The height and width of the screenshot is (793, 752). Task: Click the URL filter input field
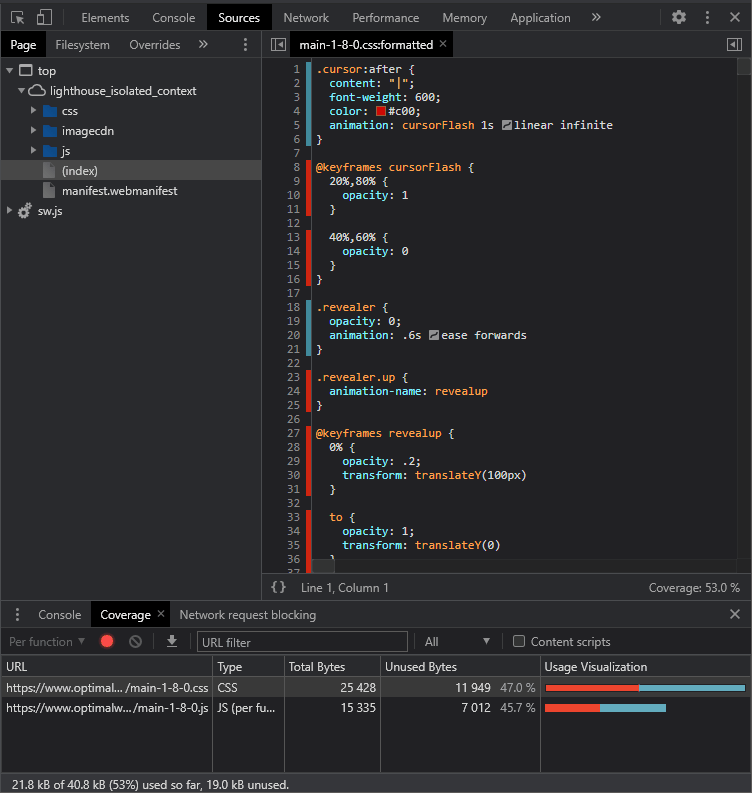point(302,642)
